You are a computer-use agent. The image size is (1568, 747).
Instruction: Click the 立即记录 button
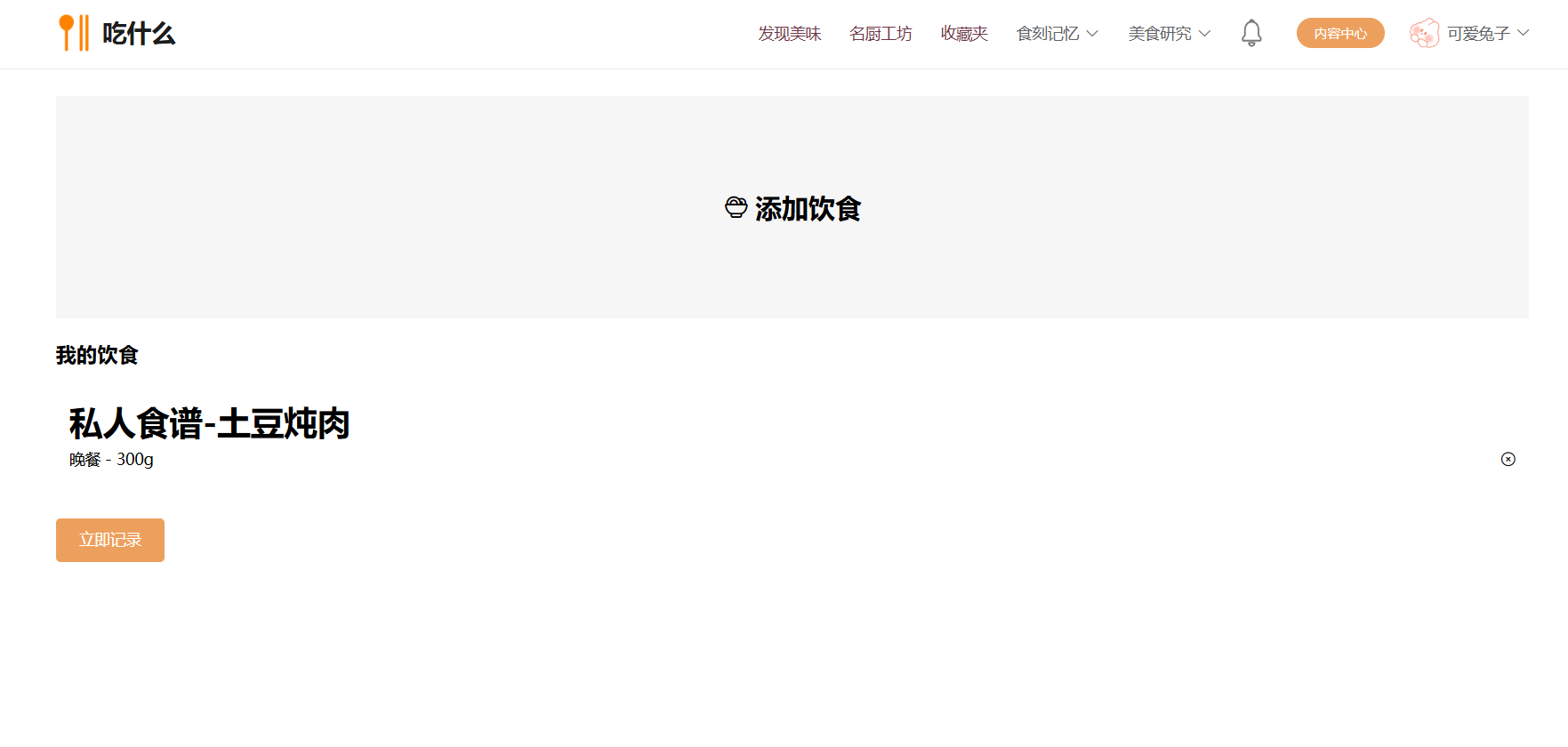110,540
